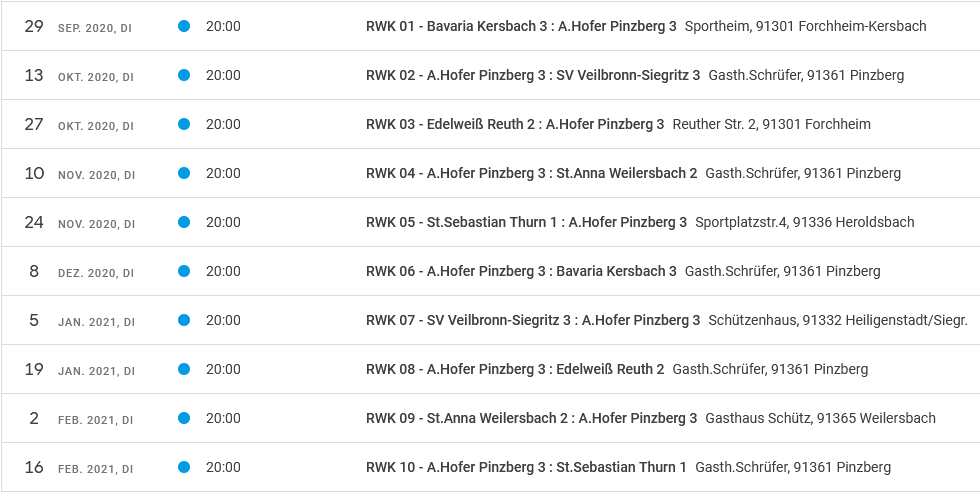
Task: Open RWK 03 Edelweiß Reuth 2 event
Action: (x=515, y=124)
